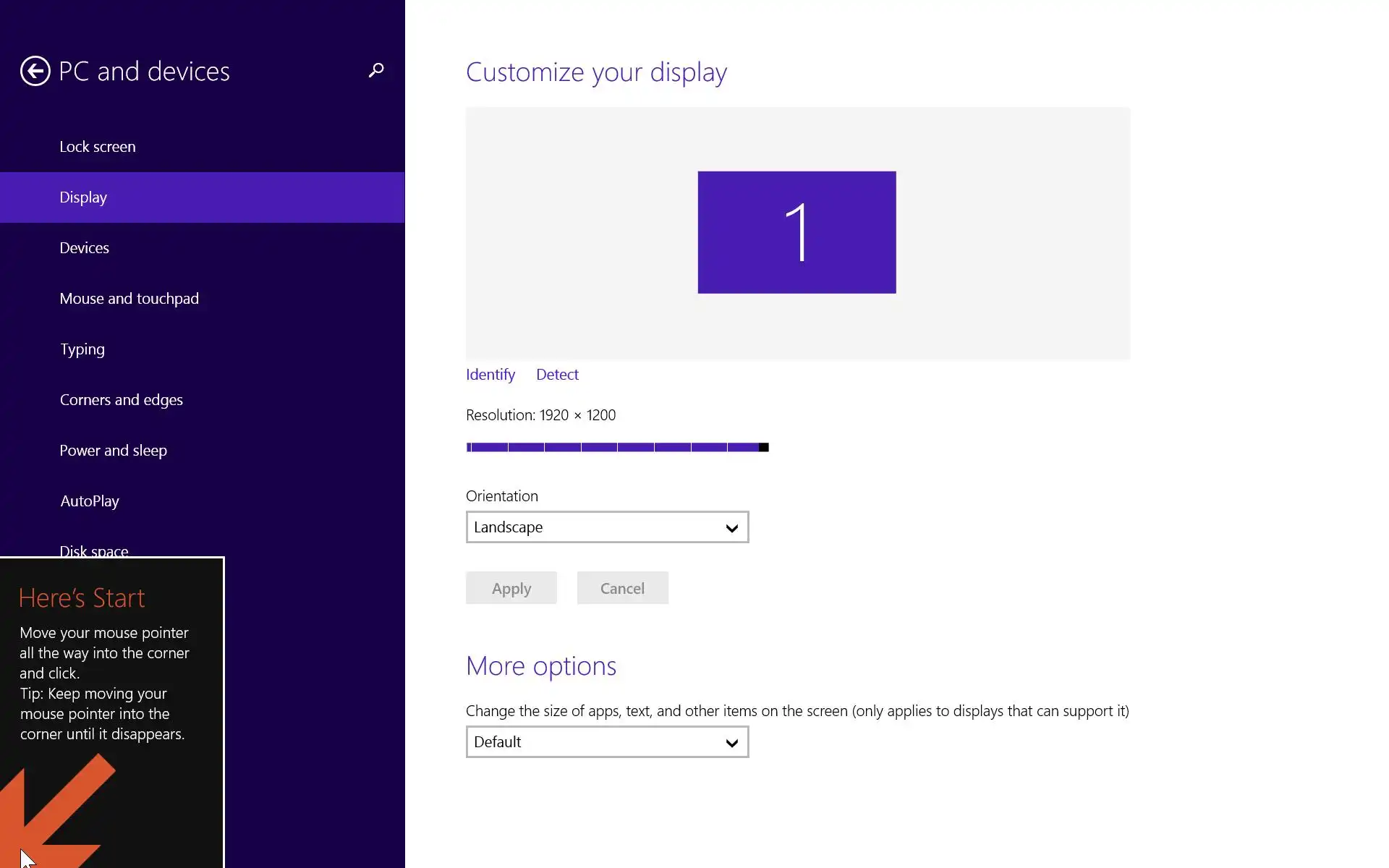
Task: Click the Identify link
Action: 490,375
